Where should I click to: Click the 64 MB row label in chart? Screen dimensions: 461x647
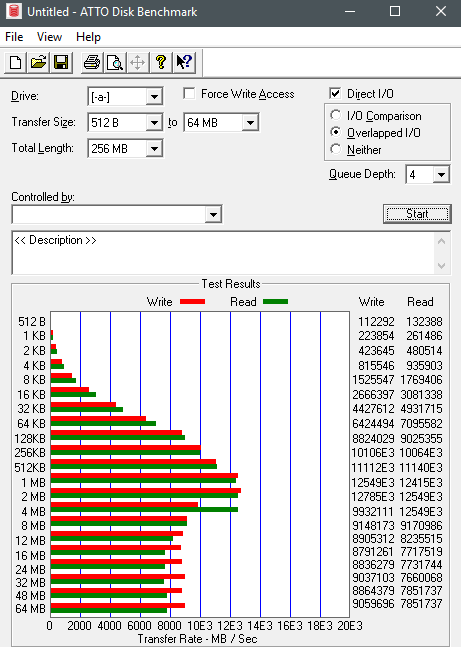[30, 609]
